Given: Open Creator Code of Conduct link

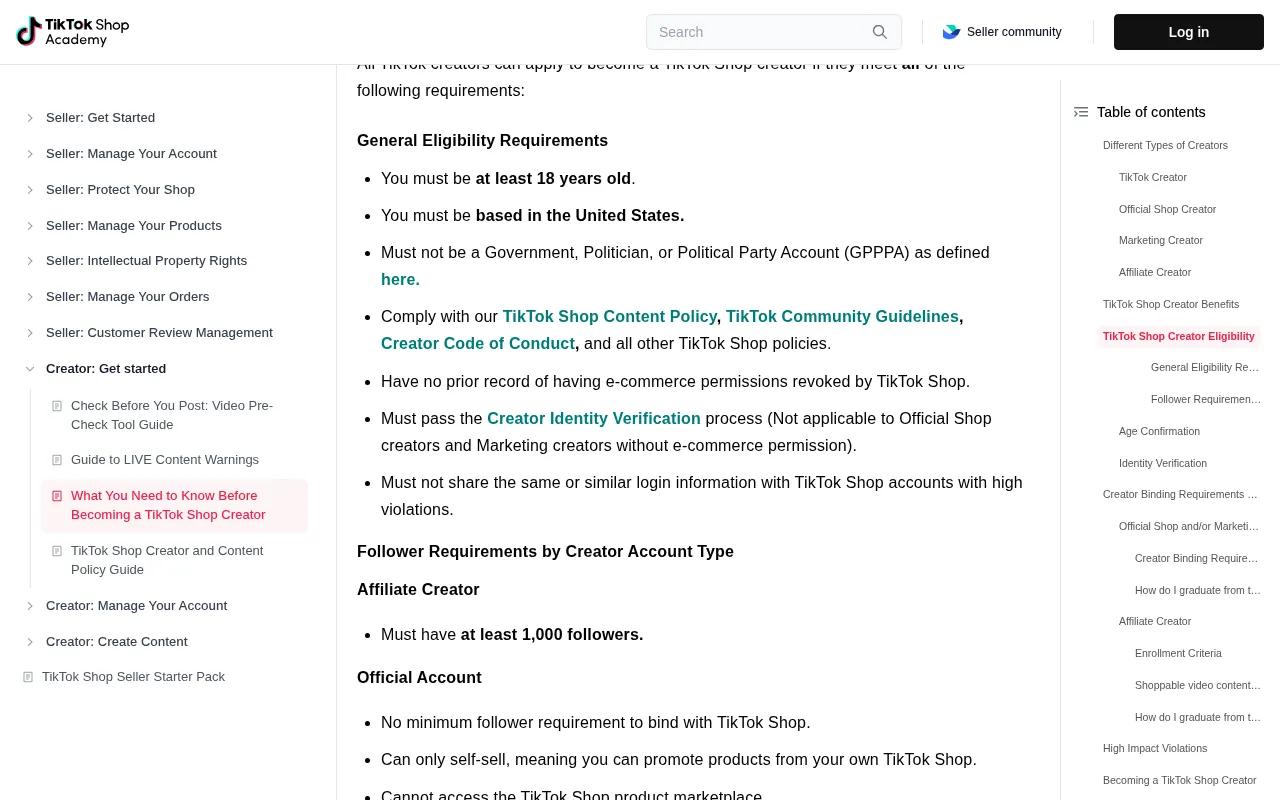Looking at the screenshot, I should point(478,343).
